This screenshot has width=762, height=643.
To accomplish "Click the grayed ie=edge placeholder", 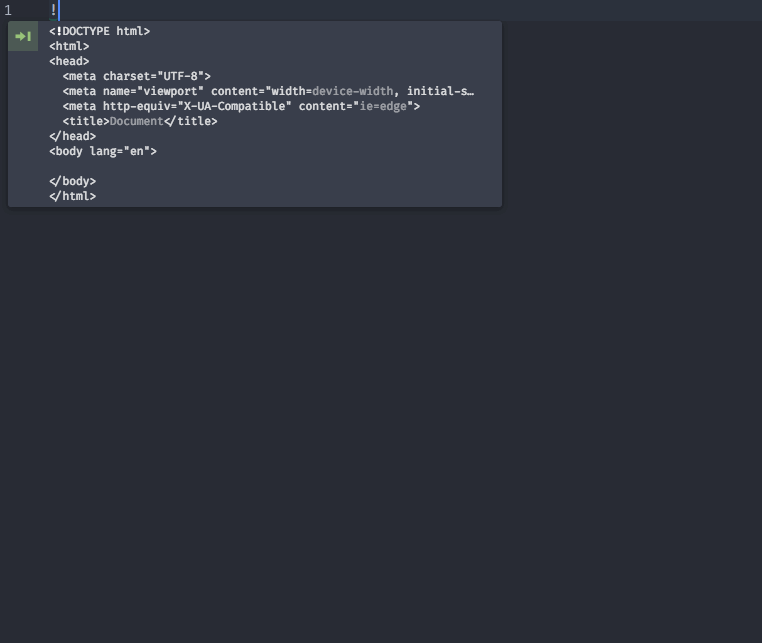I will pos(383,106).
